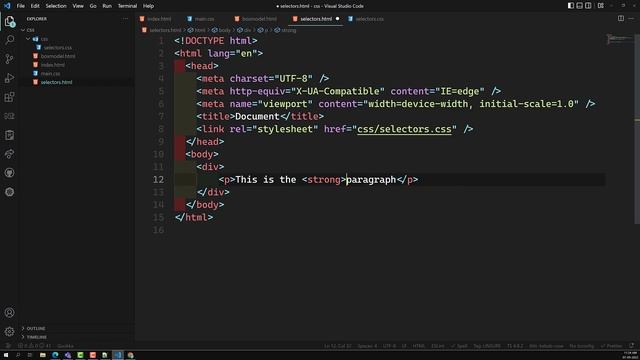The width and height of the screenshot is (640, 360).
Task: Switch to the boxmodel.html editor tab
Action: [x=256, y=19]
